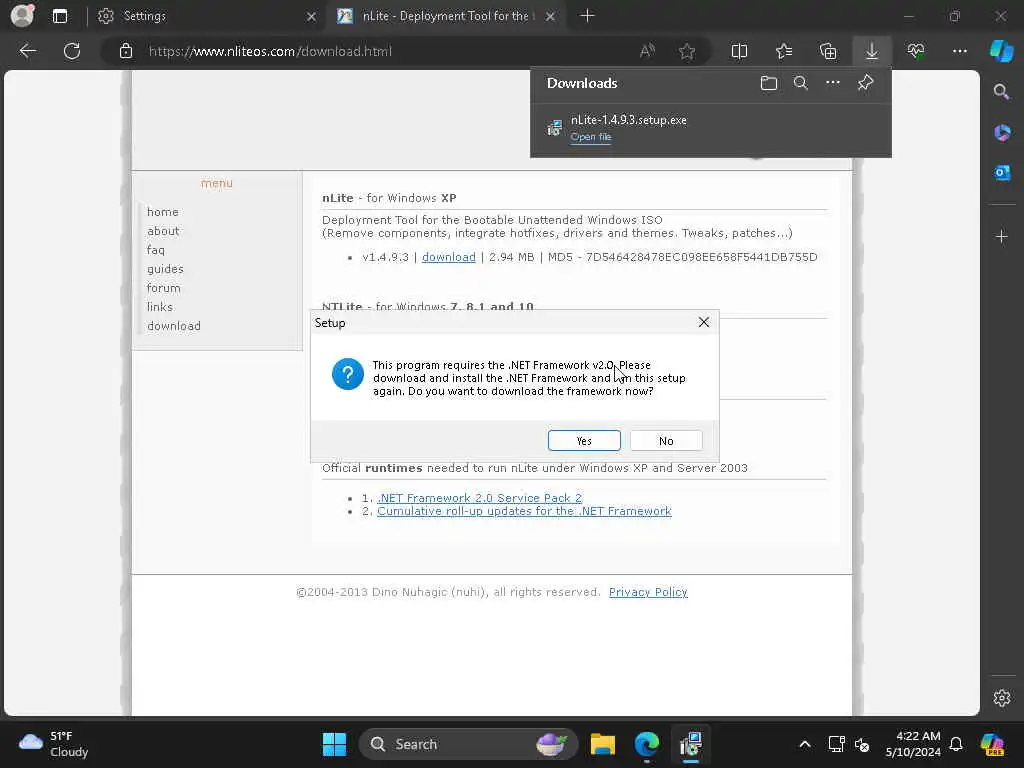Open faq in site menu
1024x768 pixels.
coord(155,250)
